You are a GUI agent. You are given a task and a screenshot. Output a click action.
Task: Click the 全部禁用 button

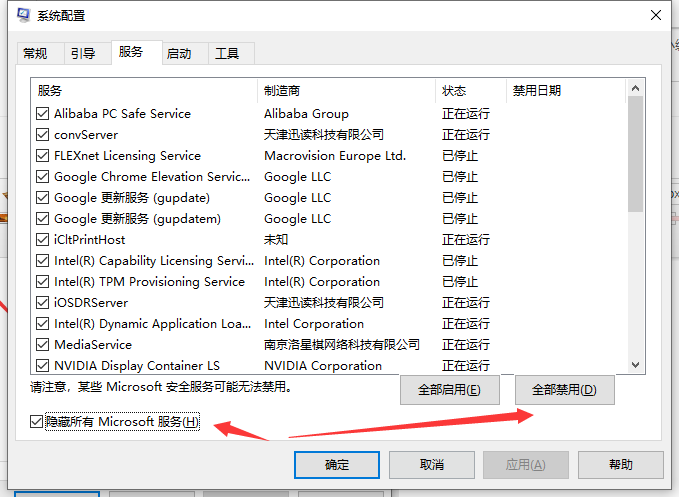564,390
